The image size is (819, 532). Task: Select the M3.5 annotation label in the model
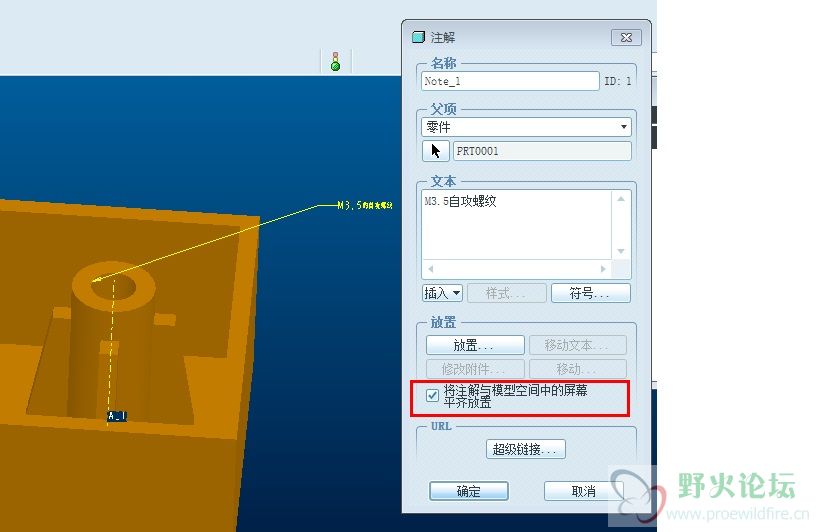point(365,205)
